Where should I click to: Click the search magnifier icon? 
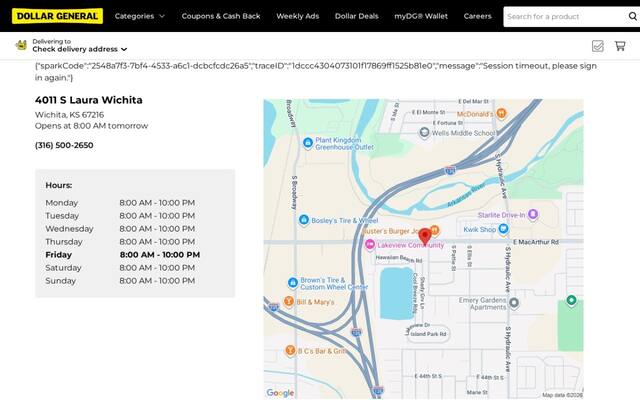point(633,16)
